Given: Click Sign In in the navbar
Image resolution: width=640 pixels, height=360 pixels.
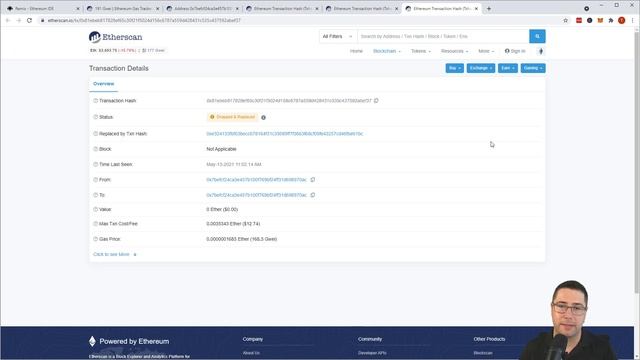Looking at the screenshot, I should (515, 51).
